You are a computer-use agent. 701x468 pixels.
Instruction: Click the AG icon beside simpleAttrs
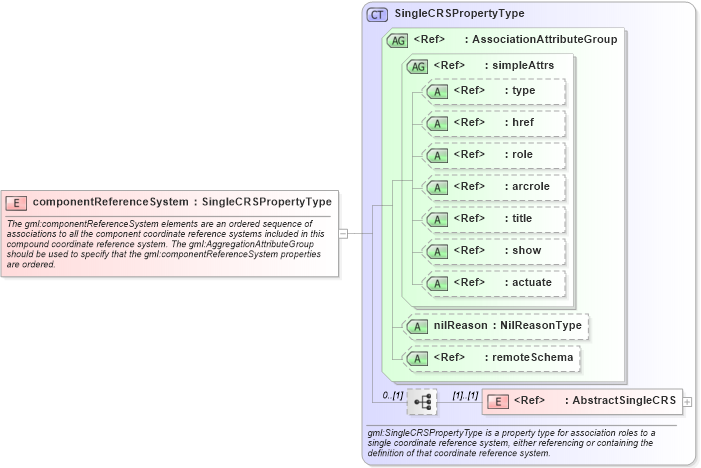point(417,67)
